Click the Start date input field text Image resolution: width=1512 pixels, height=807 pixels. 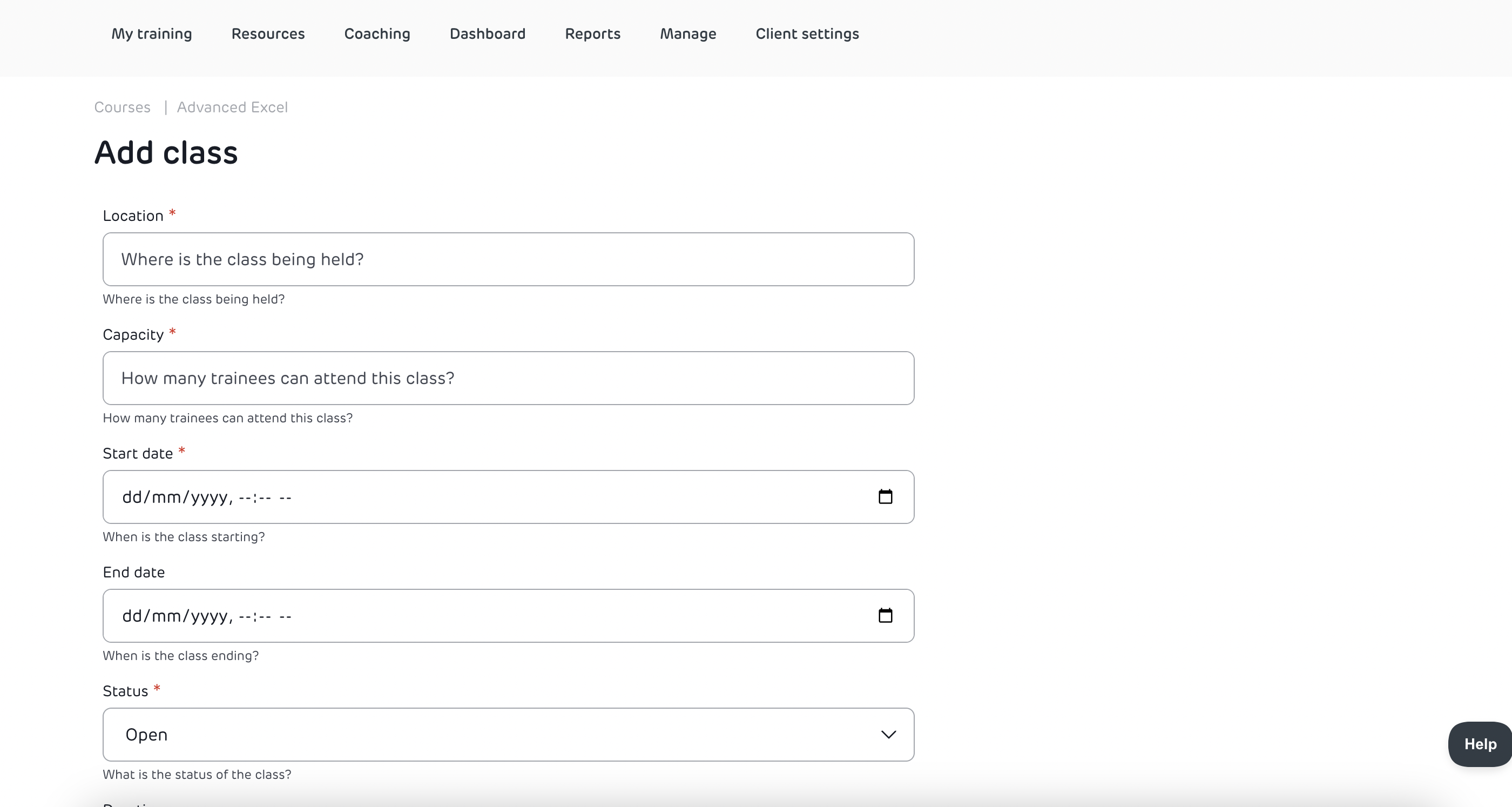pos(207,497)
